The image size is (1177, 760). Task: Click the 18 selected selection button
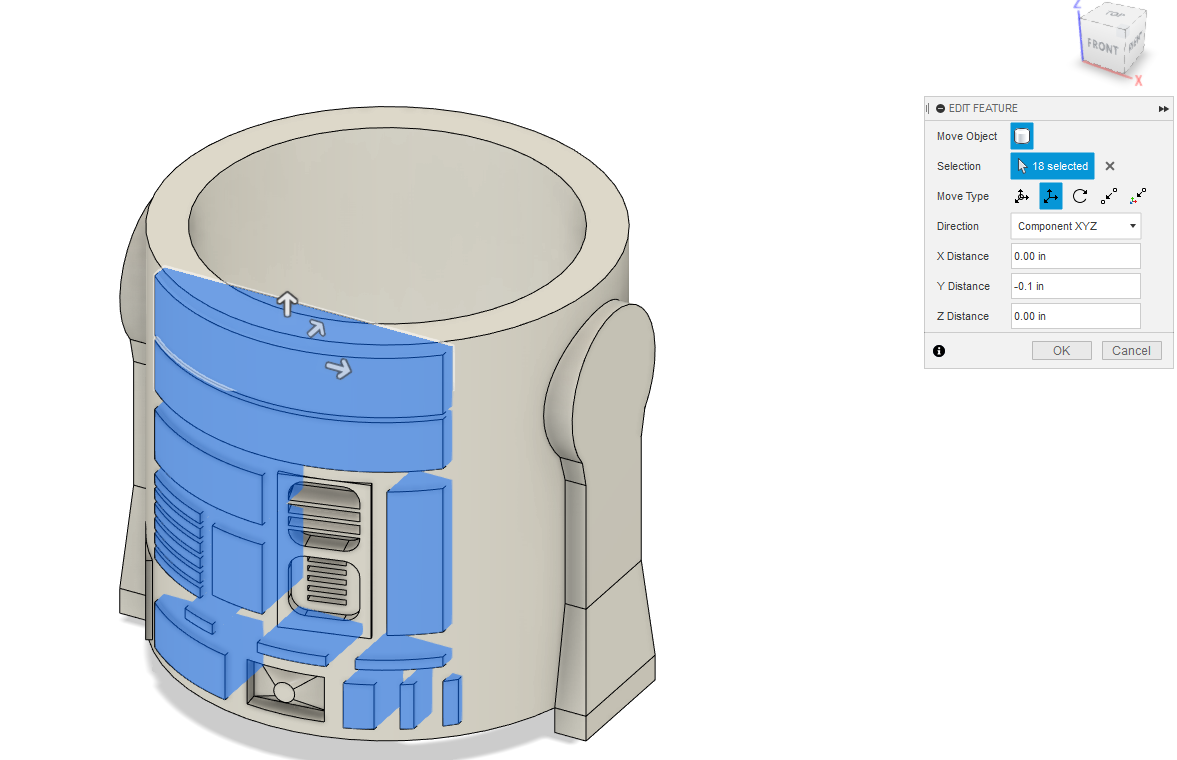(x=1052, y=166)
